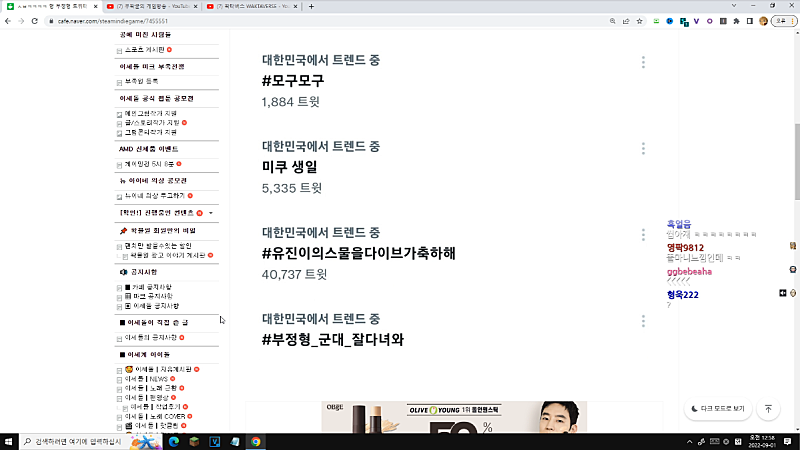Click the purple ring extension icon
This screenshot has width=800, height=450.
coord(710,21)
